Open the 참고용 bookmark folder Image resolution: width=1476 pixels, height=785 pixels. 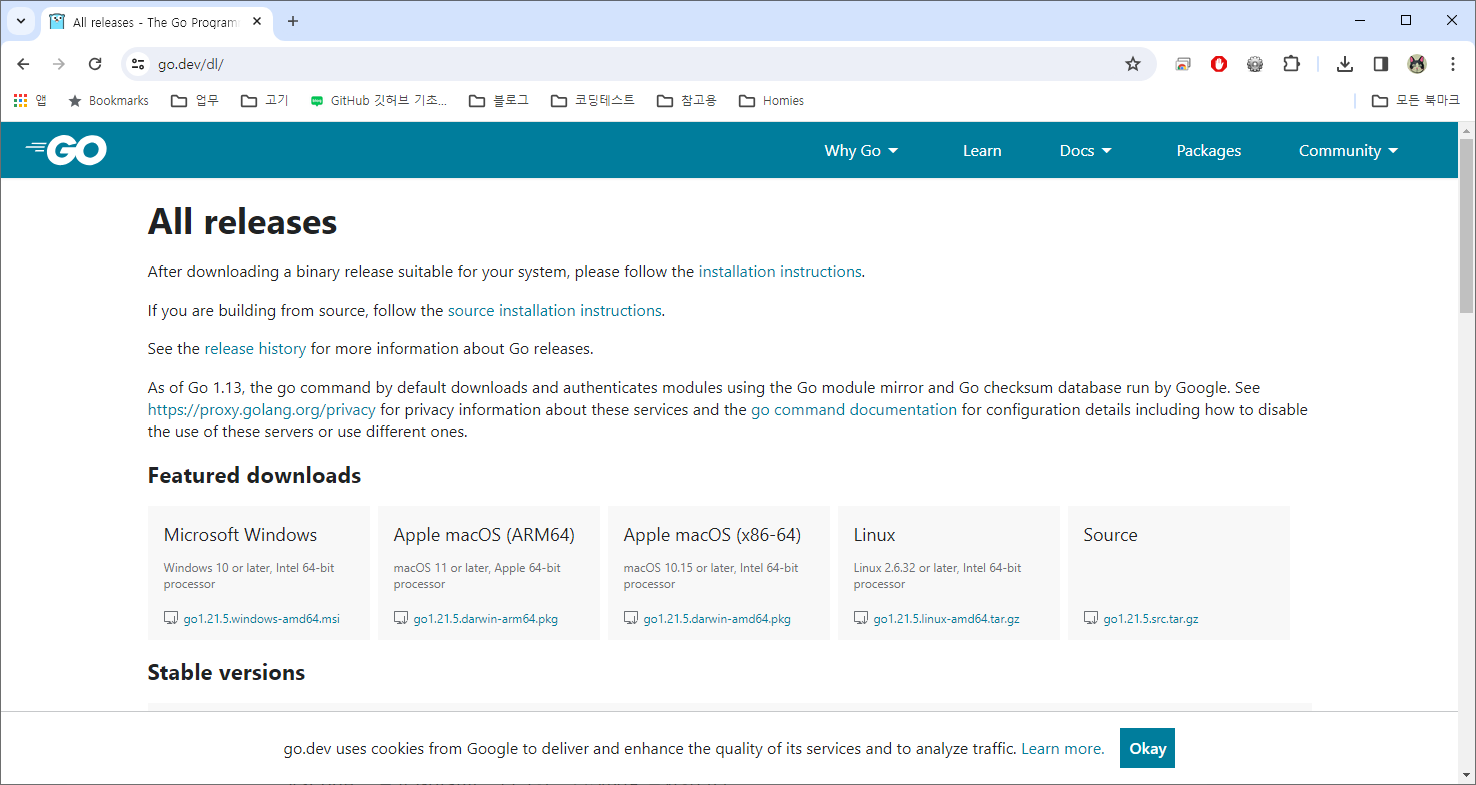(687, 100)
